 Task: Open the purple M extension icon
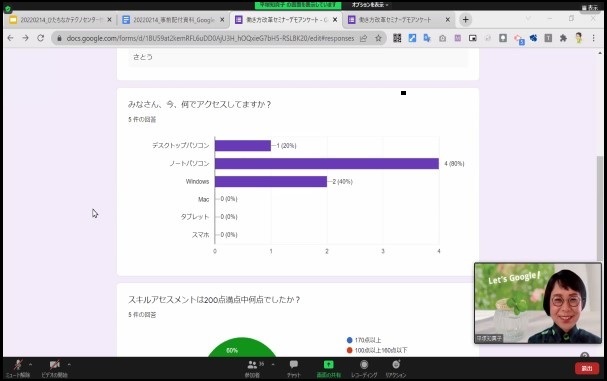tap(458, 38)
